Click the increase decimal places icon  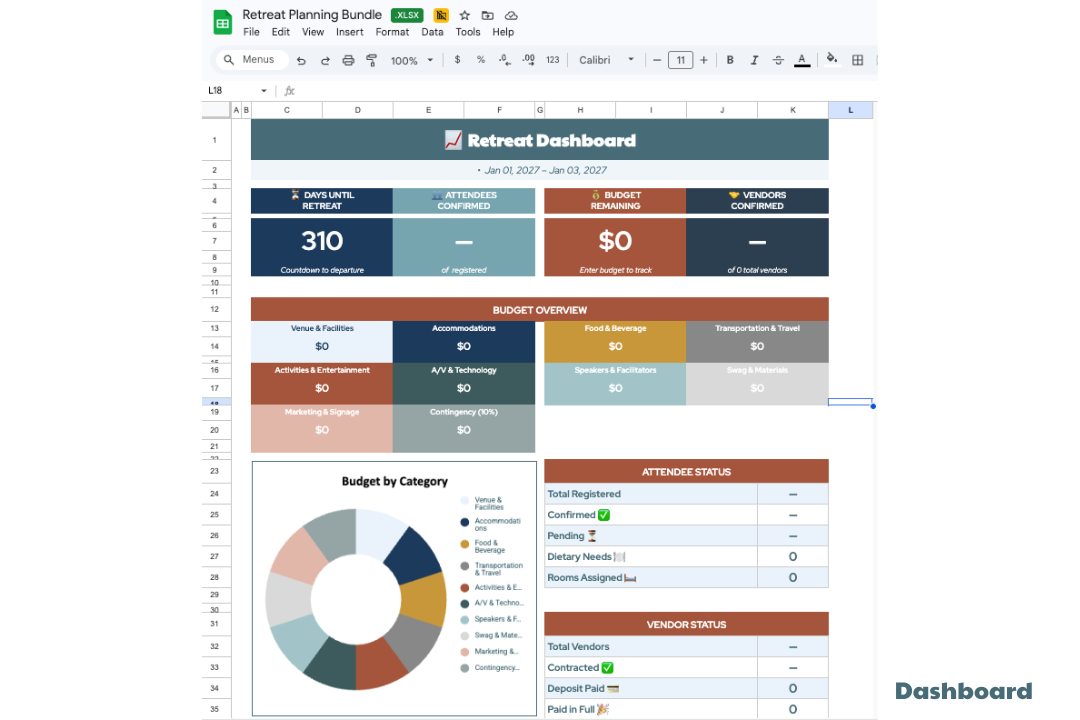tap(530, 60)
